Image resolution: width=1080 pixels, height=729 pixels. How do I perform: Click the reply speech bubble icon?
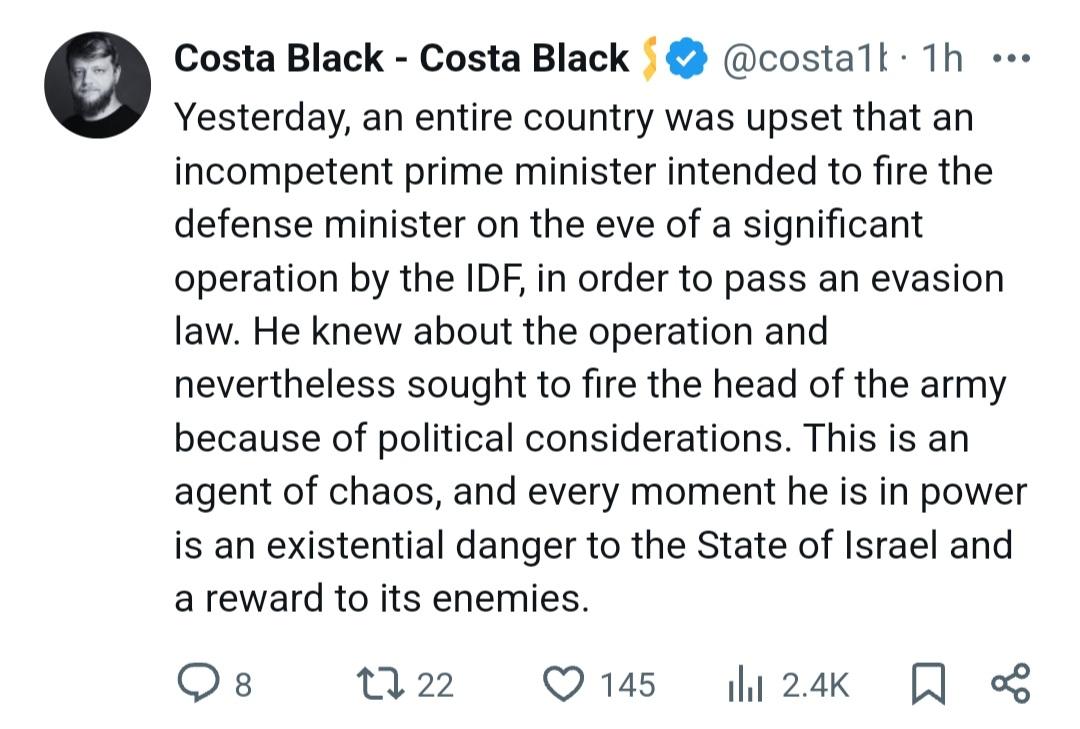pyautogui.click(x=198, y=683)
